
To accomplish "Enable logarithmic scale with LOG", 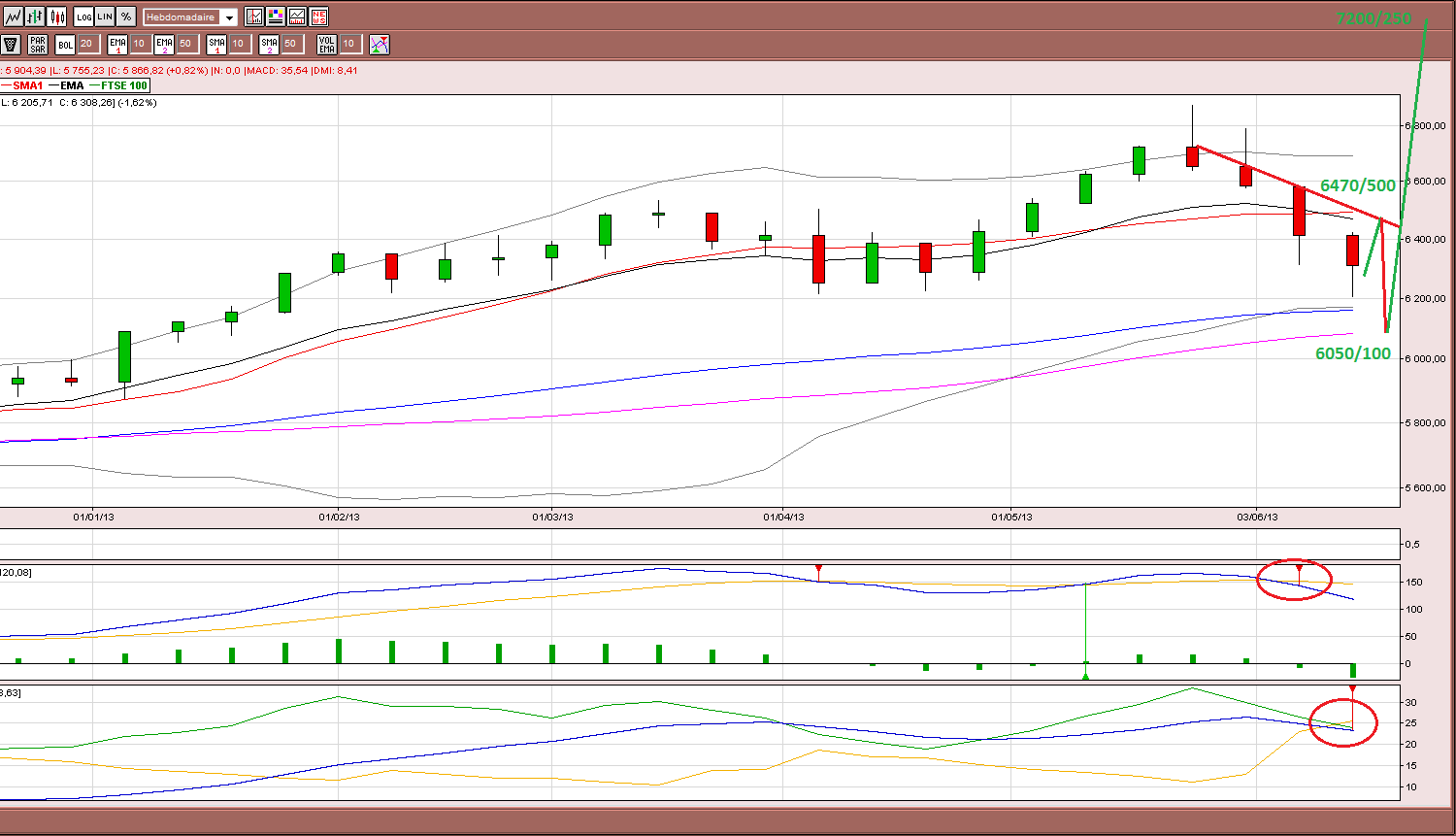I will (83, 17).
